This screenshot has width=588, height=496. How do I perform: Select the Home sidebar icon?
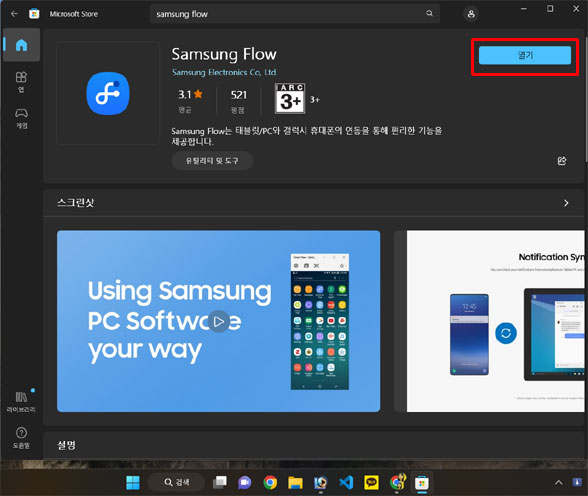tap(21, 45)
